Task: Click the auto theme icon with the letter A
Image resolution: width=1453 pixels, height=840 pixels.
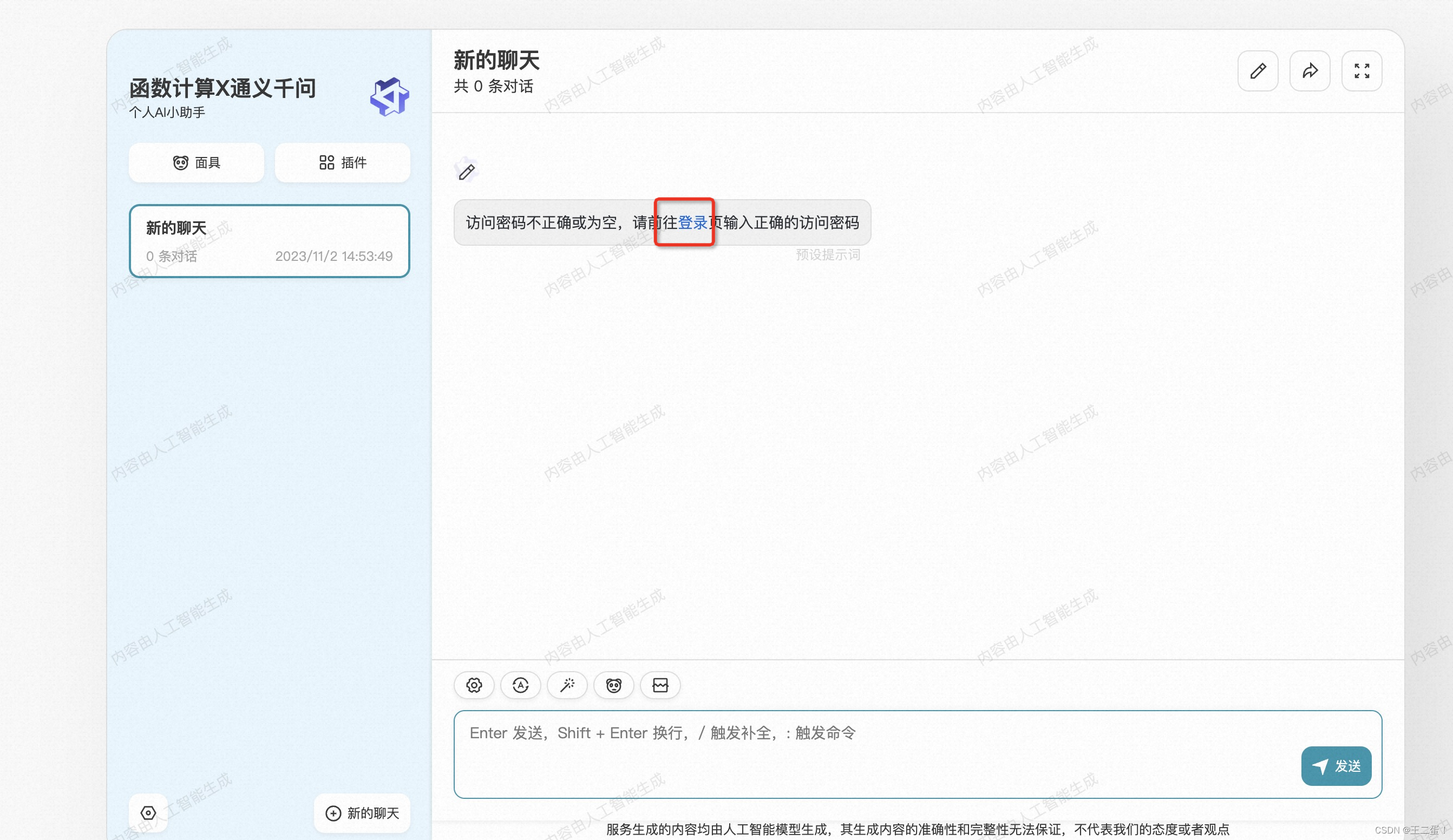Action: pos(521,685)
